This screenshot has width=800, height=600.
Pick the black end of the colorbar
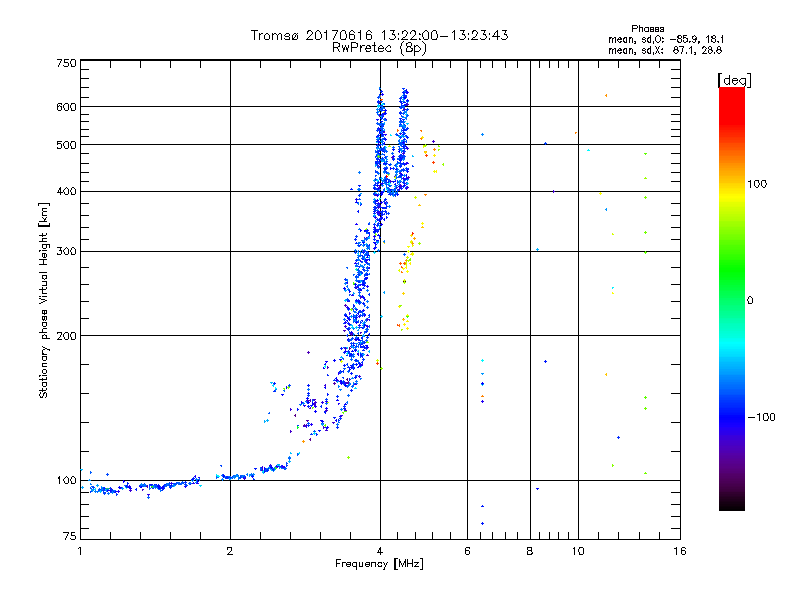pyautogui.click(x=731, y=505)
